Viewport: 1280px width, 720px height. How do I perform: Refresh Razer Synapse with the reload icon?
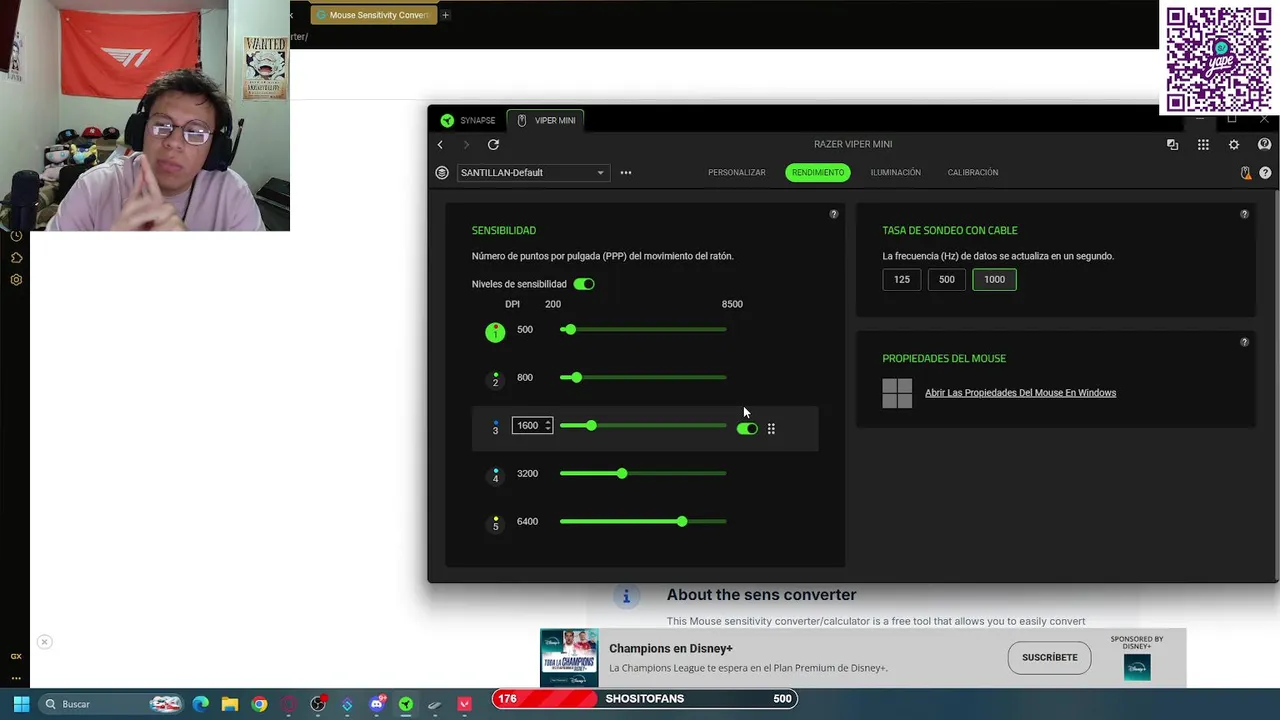pos(493,145)
